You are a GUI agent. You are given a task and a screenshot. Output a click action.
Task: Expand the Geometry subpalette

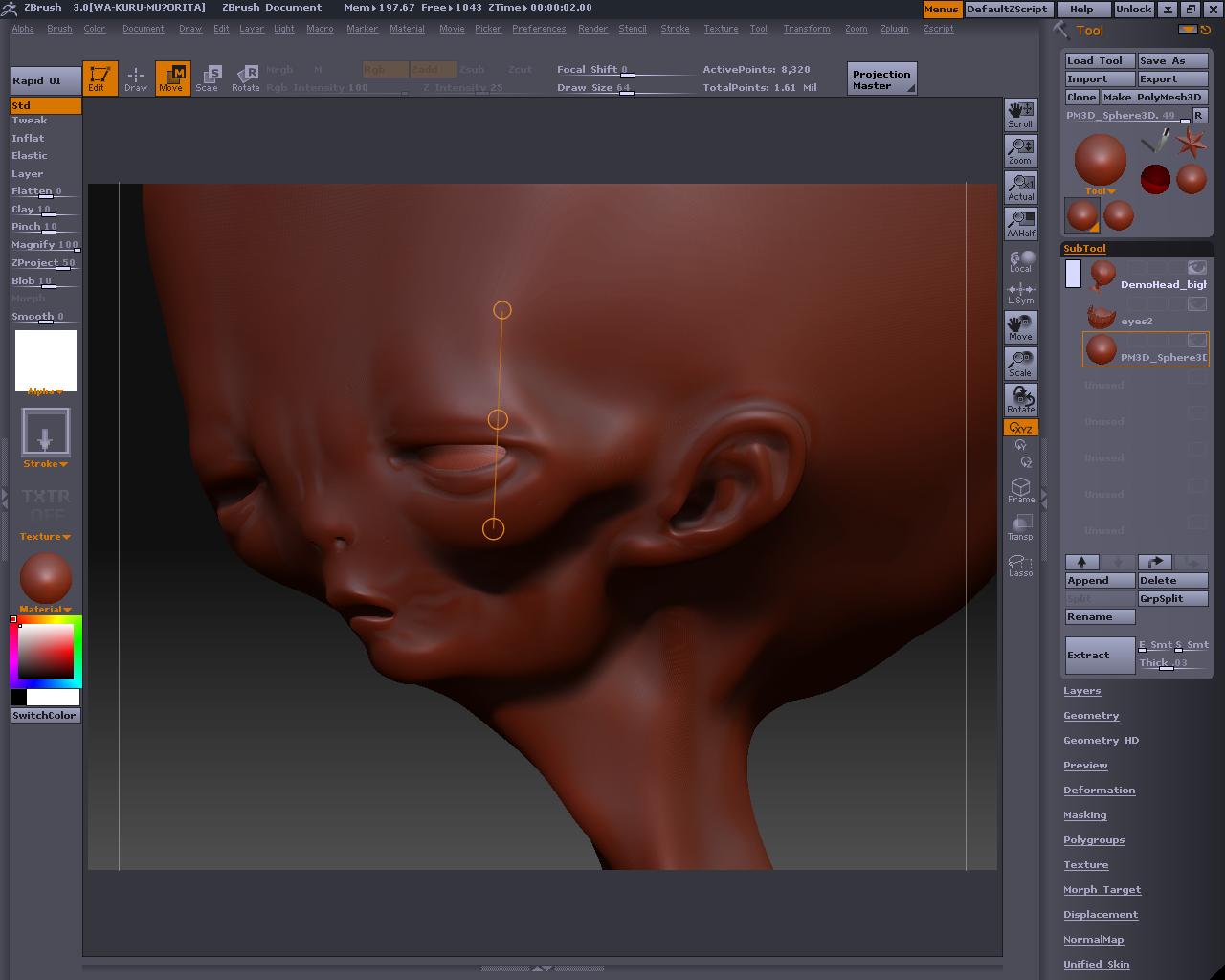pos(1091,716)
